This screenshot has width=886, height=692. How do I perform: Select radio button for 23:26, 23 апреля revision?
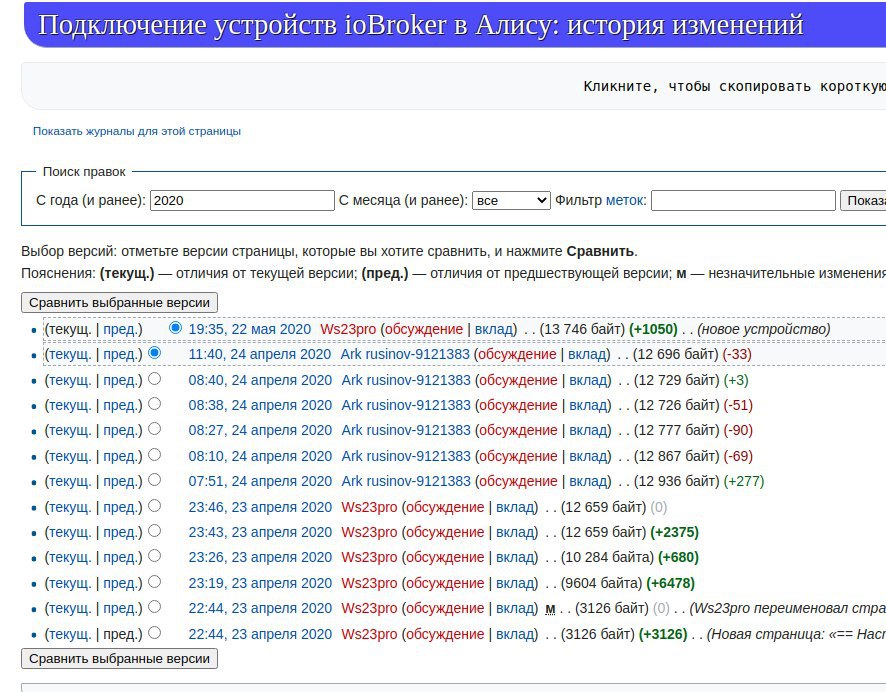154,556
